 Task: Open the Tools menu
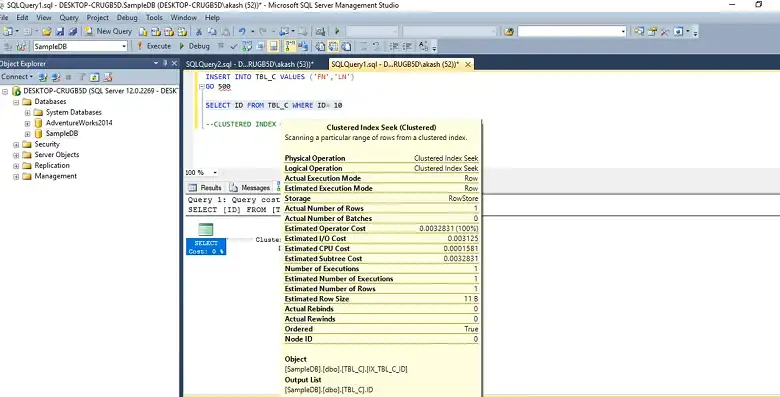pyautogui.click(x=154, y=17)
